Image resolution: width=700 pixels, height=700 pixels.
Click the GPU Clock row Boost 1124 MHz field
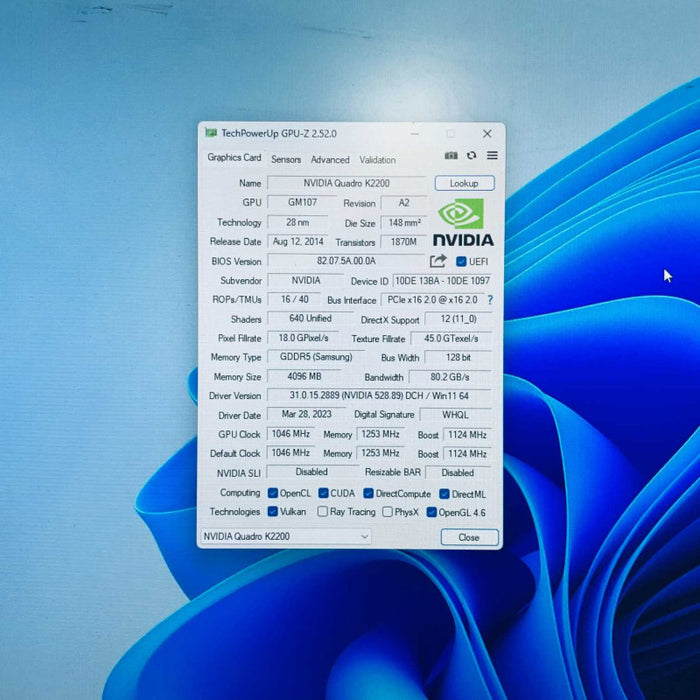467,434
